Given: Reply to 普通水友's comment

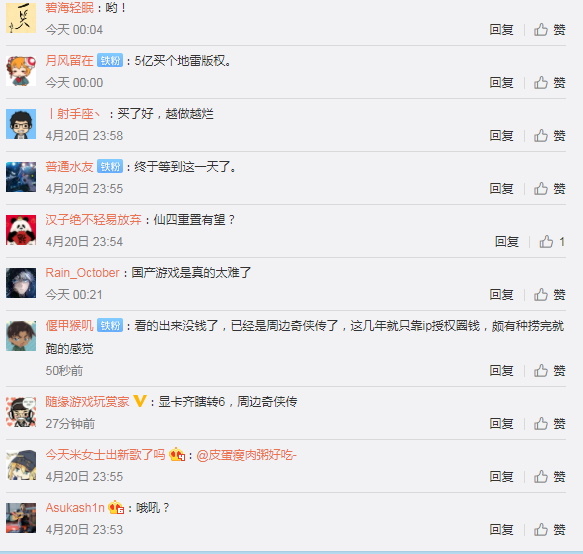Looking at the screenshot, I should tap(501, 189).
